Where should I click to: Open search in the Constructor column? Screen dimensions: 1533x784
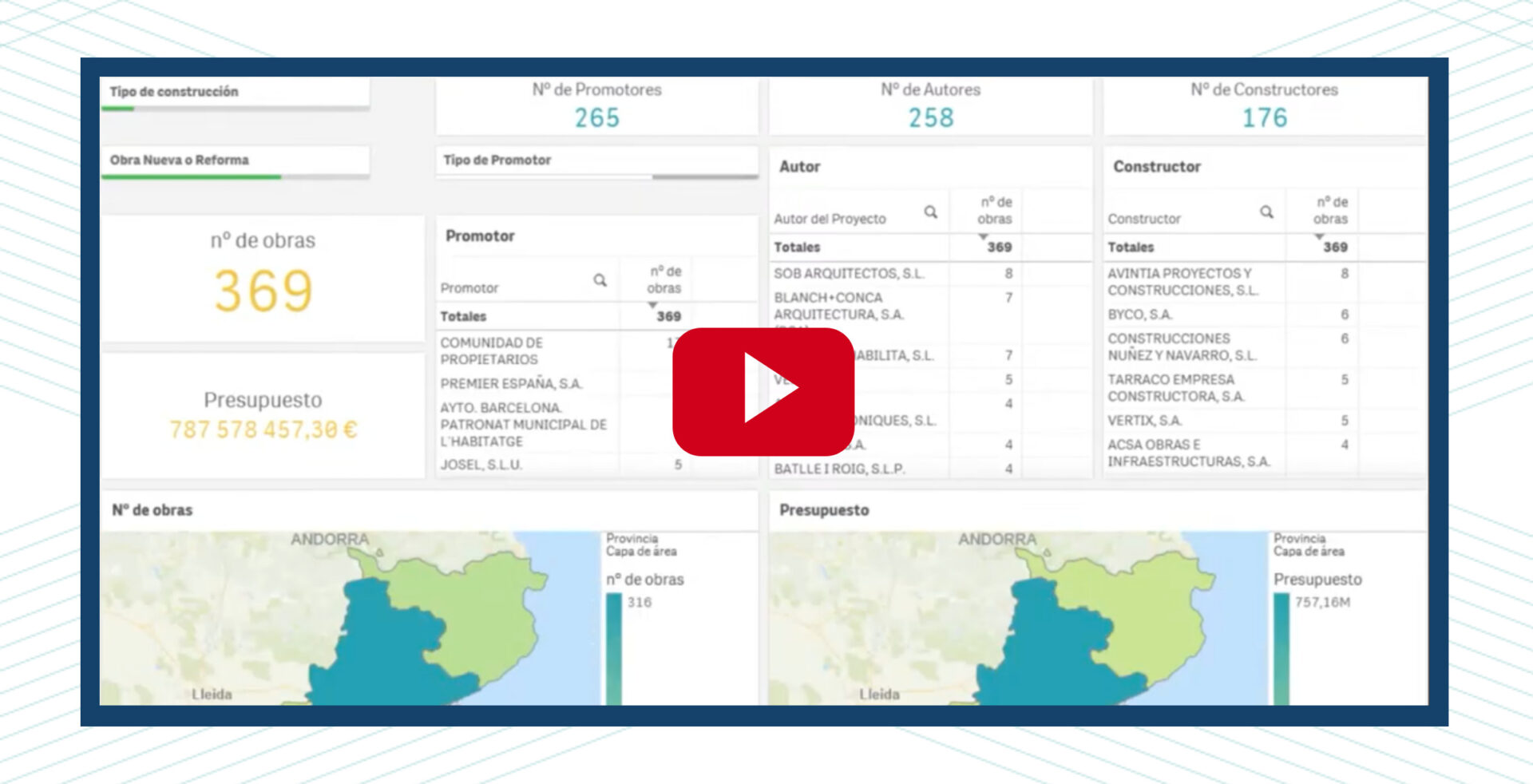click(x=1267, y=212)
